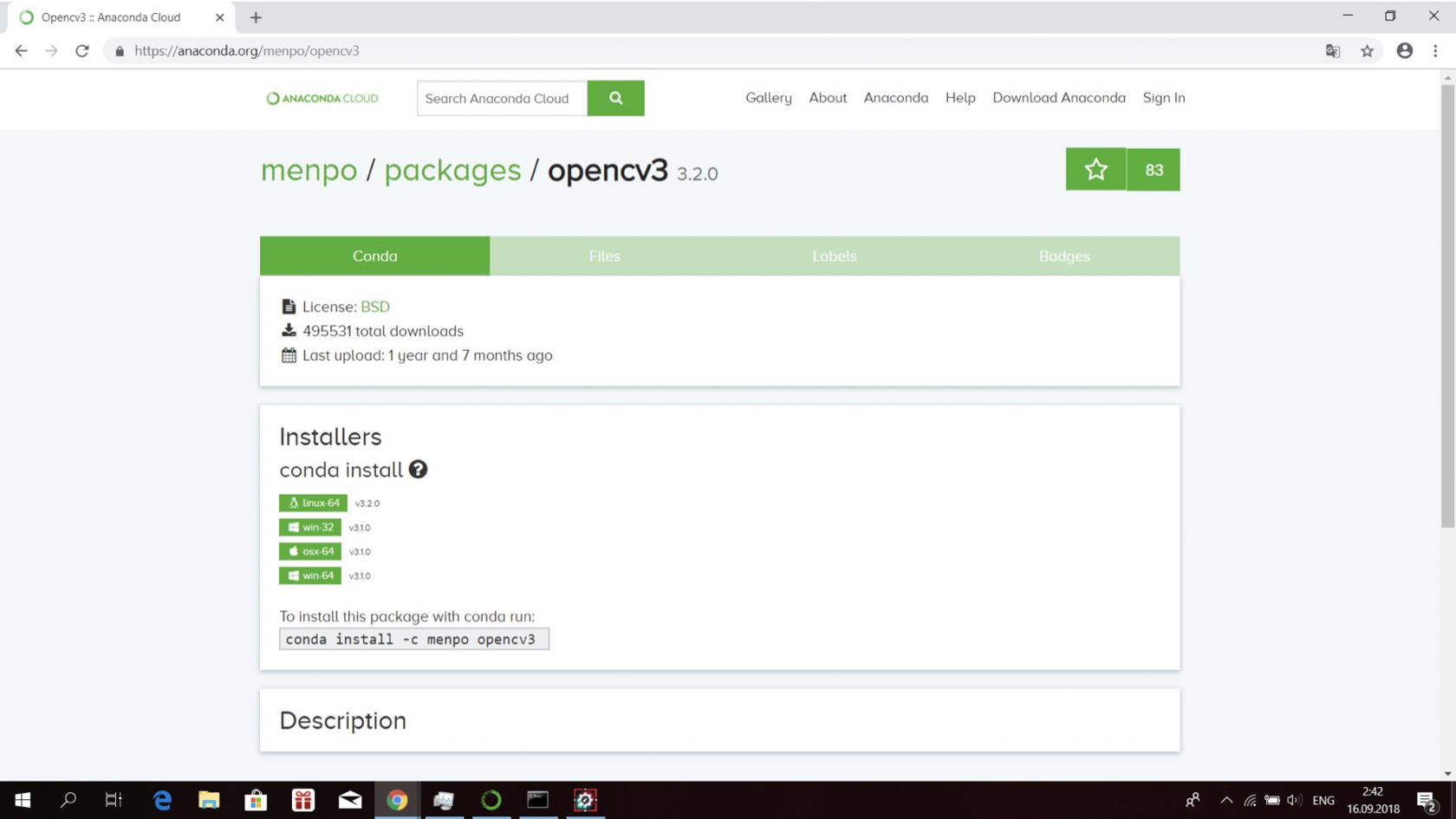Open the Chrome profile icon
The height and width of the screenshot is (819, 1456).
point(1404,51)
